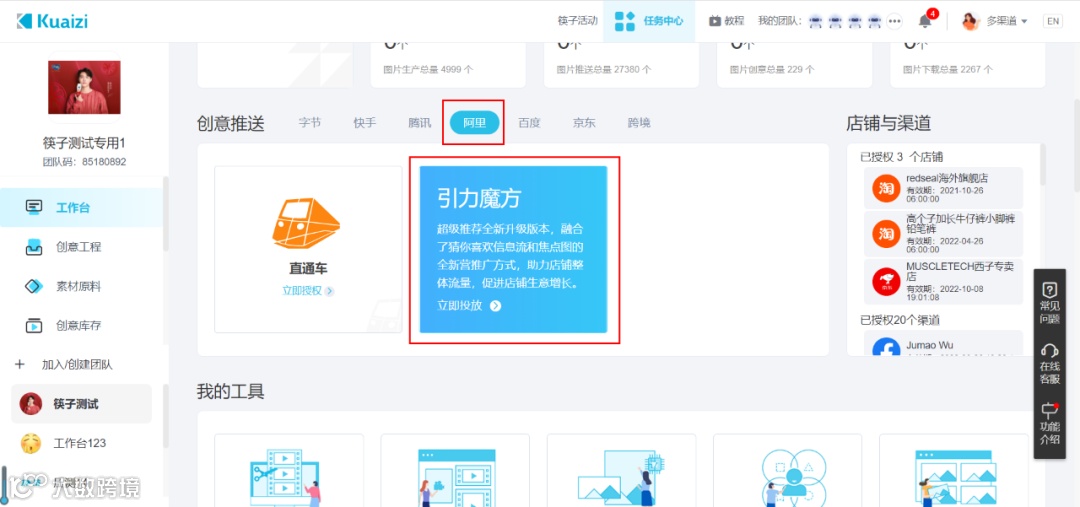Image resolution: width=1080 pixels, height=507 pixels.
Task: Click 立即授权 link under 直通车
Action: [x=308, y=291]
